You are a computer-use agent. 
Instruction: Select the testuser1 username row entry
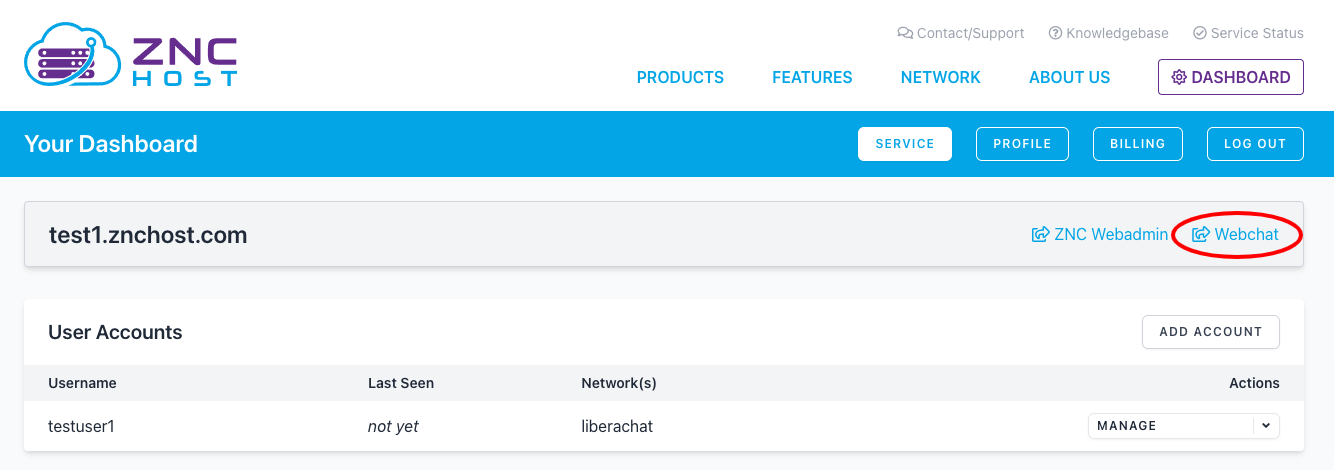[x=81, y=426]
